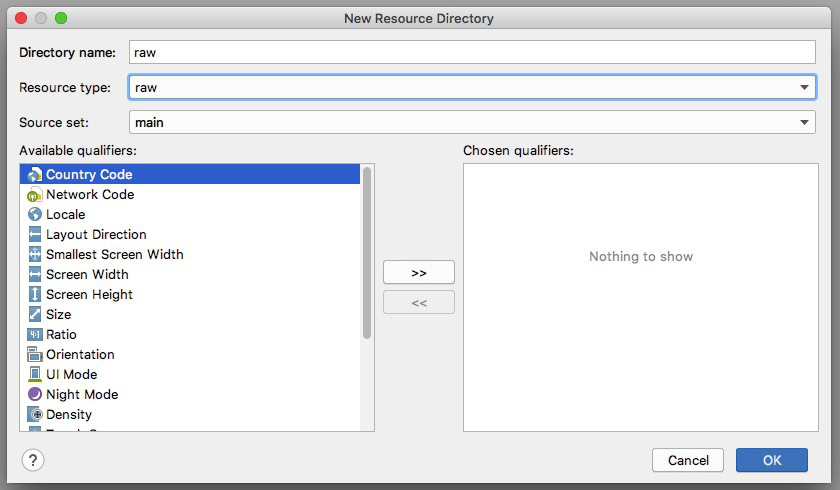Click the UI Mode icon

[x=34, y=374]
